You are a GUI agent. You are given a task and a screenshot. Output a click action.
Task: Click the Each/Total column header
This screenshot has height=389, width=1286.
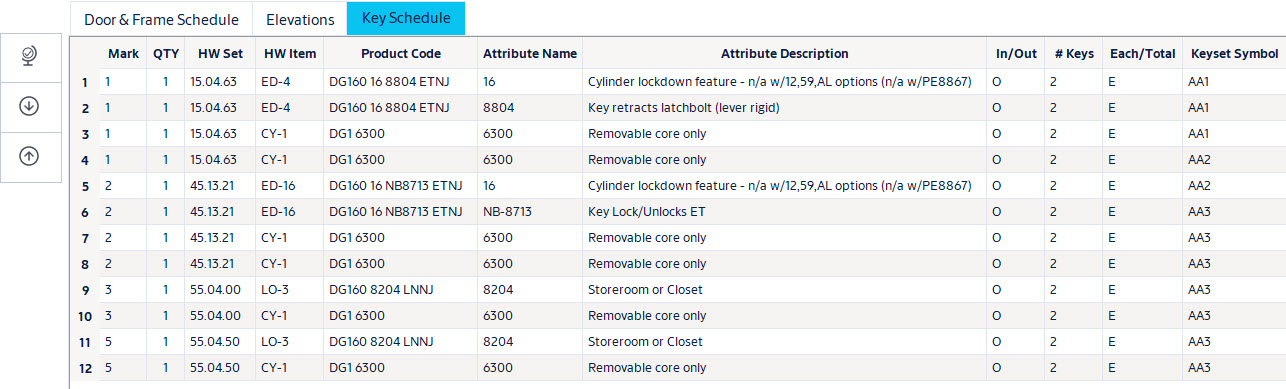(1142, 54)
